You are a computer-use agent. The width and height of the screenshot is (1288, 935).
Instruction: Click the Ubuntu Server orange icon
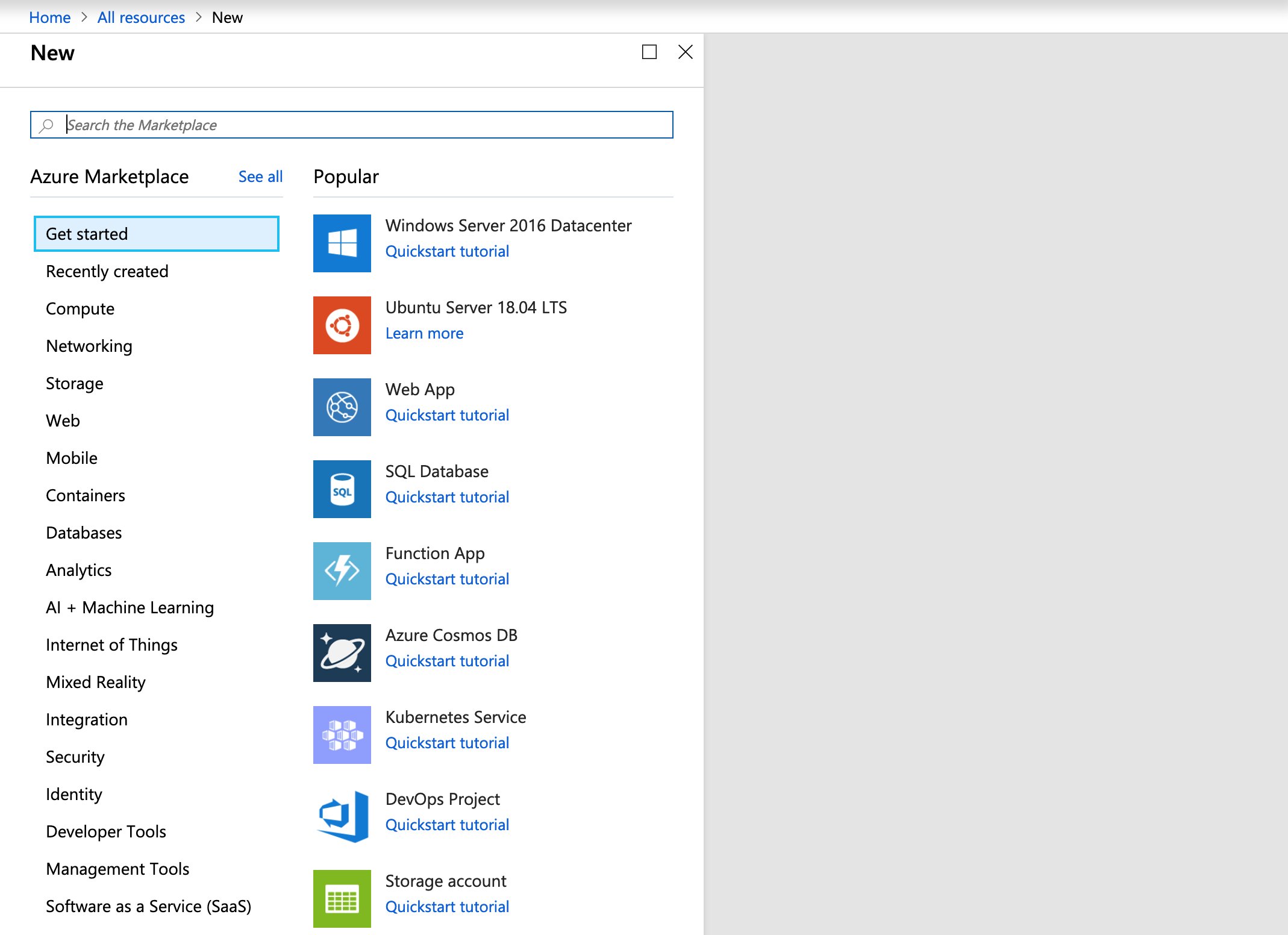(x=342, y=325)
